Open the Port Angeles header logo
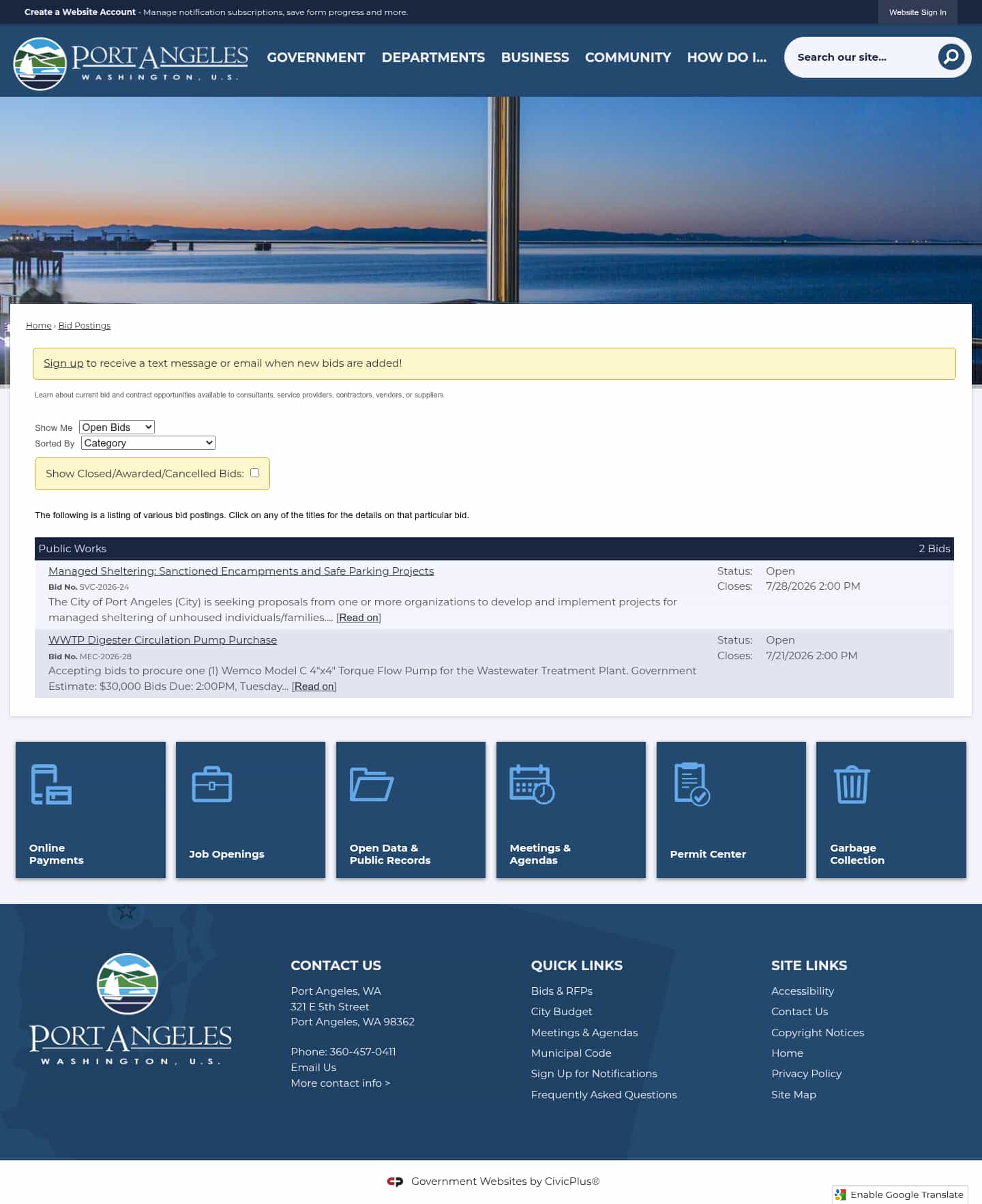This screenshot has width=982, height=1204. click(130, 63)
